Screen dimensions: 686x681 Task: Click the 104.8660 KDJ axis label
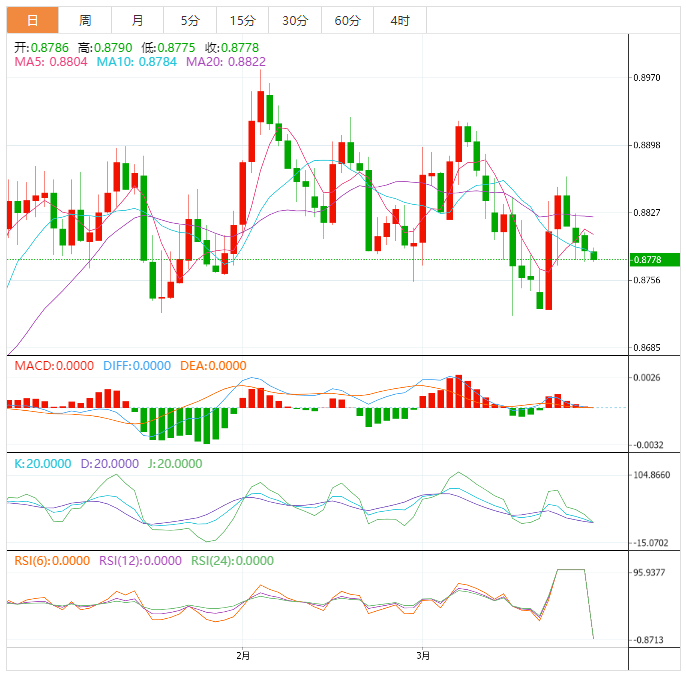point(651,475)
